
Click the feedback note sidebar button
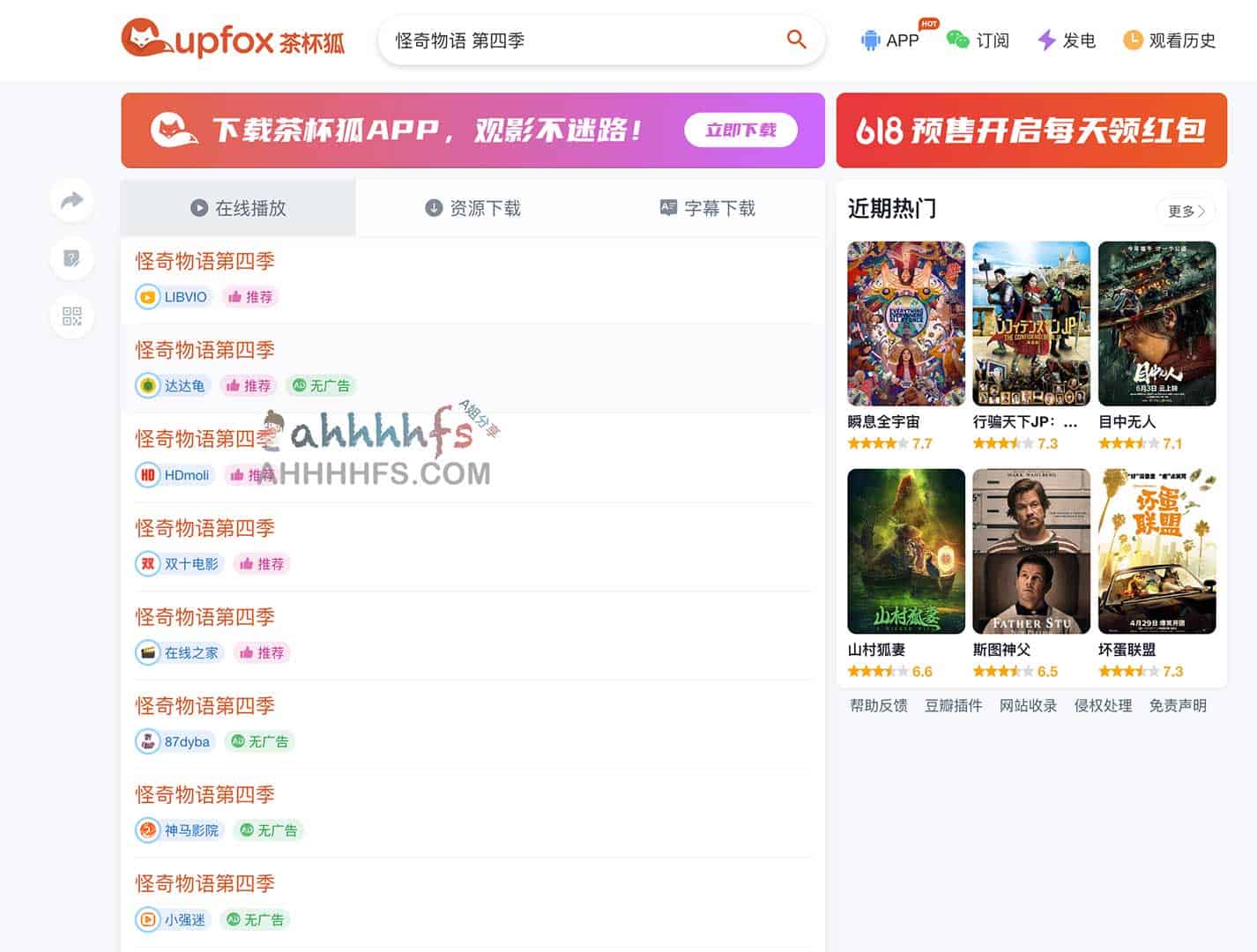[72, 258]
